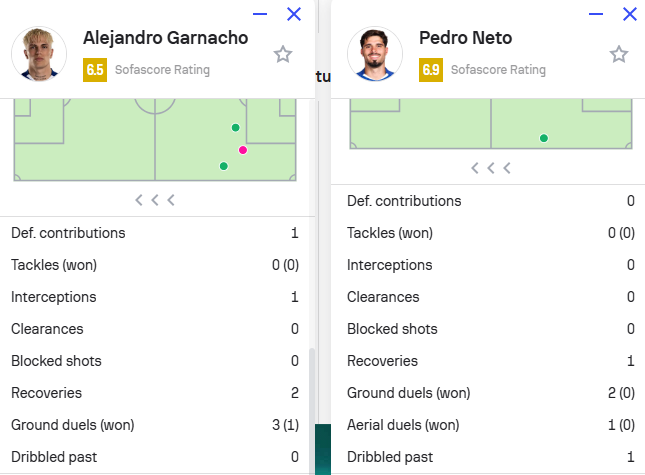Image resolution: width=645 pixels, height=475 pixels.
Task: Click Garnacho's 6.5 rating badge
Action: pos(95,70)
